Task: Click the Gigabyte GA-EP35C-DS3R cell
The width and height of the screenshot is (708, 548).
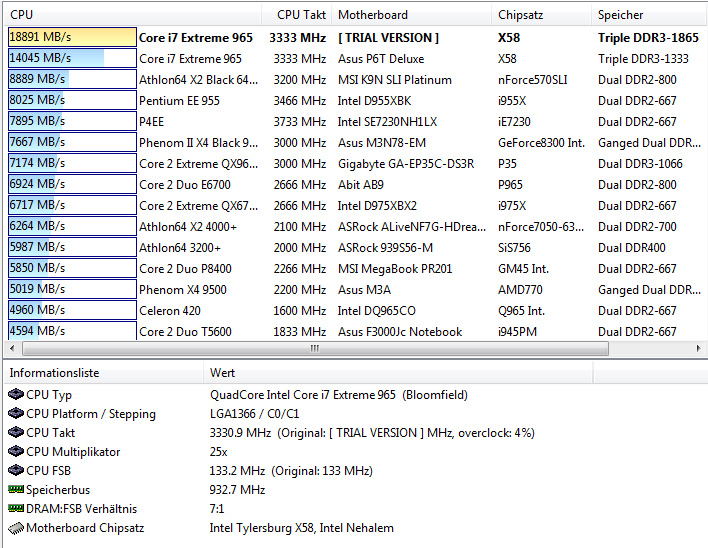Action: coord(406,164)
